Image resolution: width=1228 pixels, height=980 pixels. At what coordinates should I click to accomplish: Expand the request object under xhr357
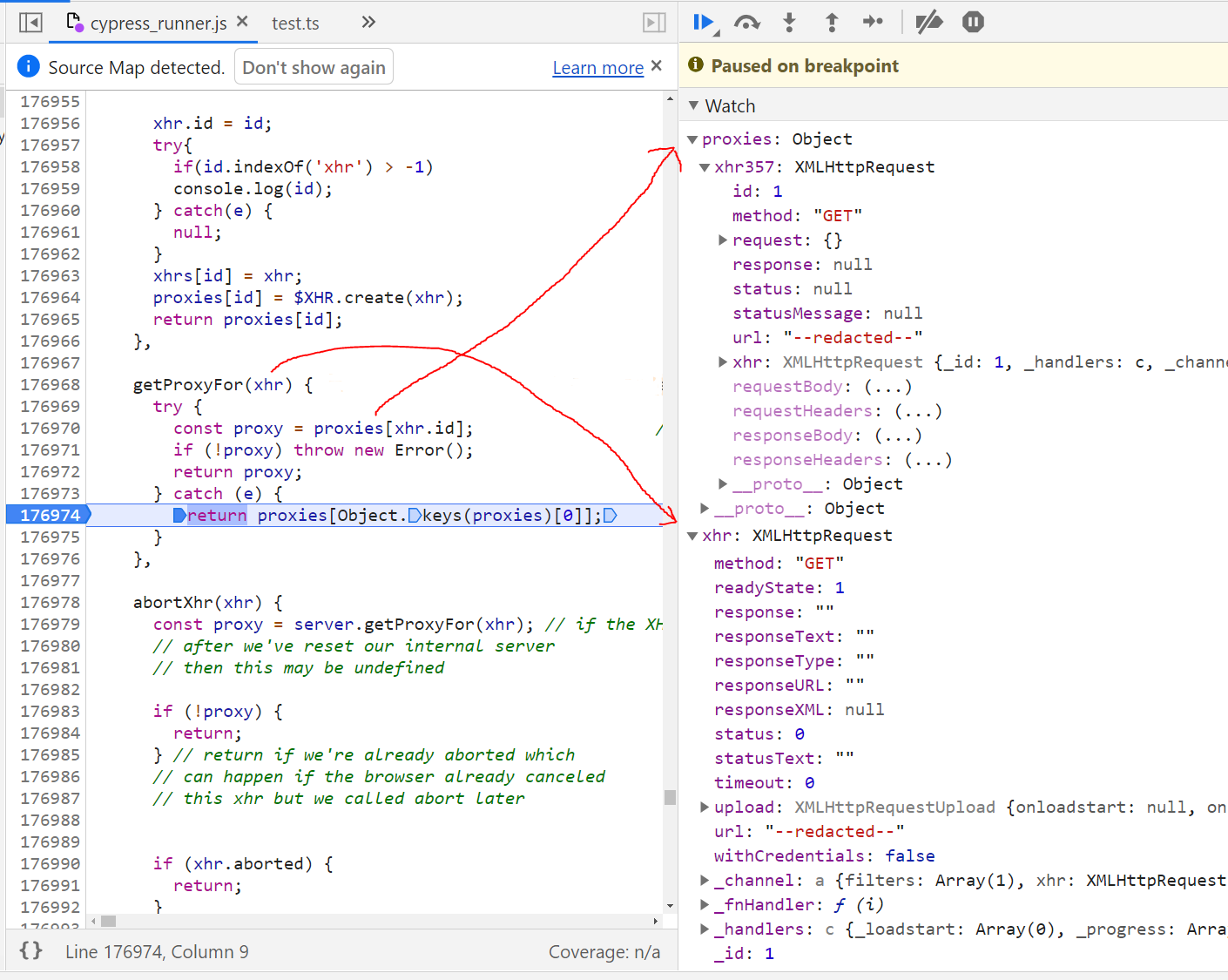(x=723, y=240)
